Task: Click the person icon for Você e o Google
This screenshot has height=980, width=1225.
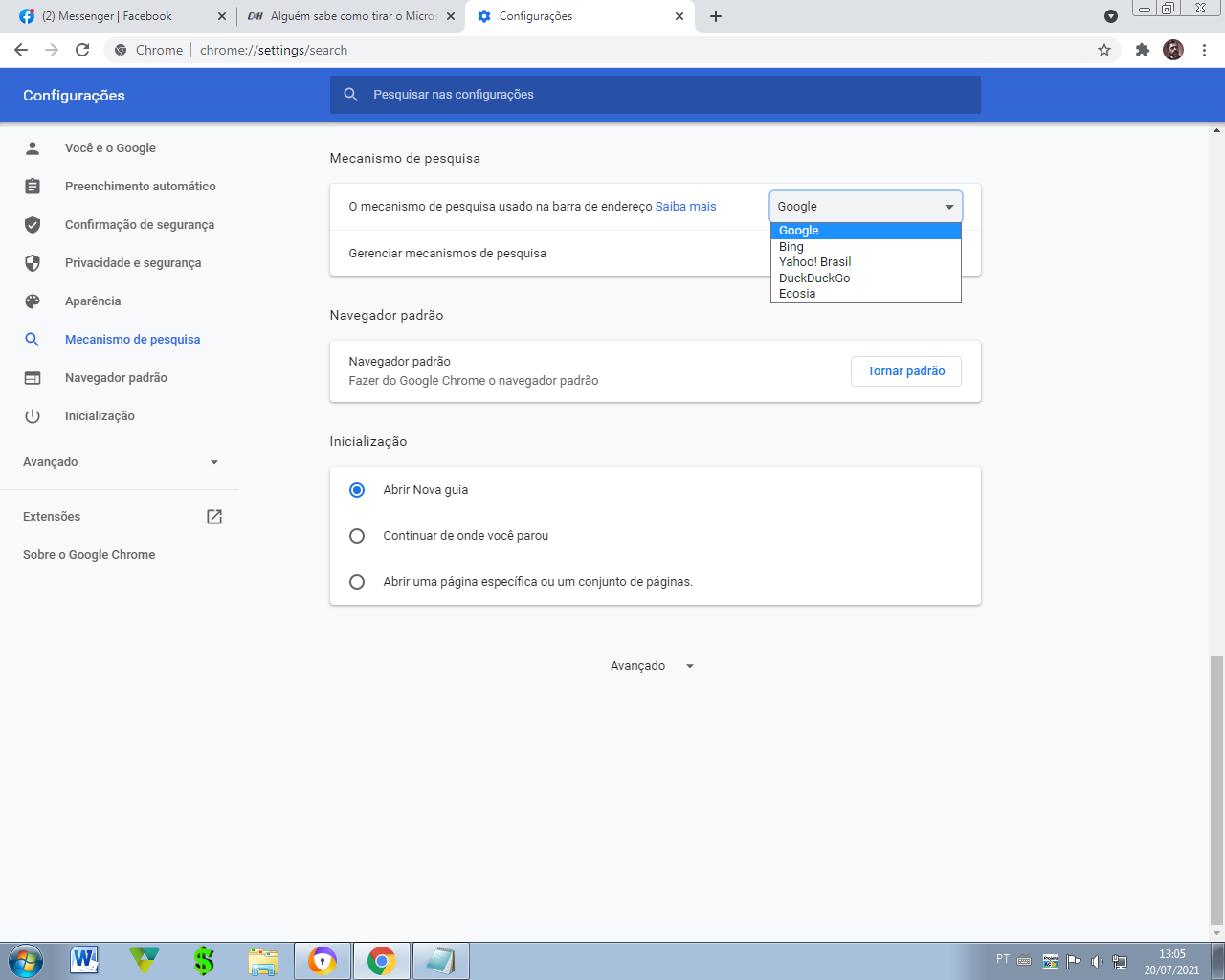Action: tap(33, 148)
